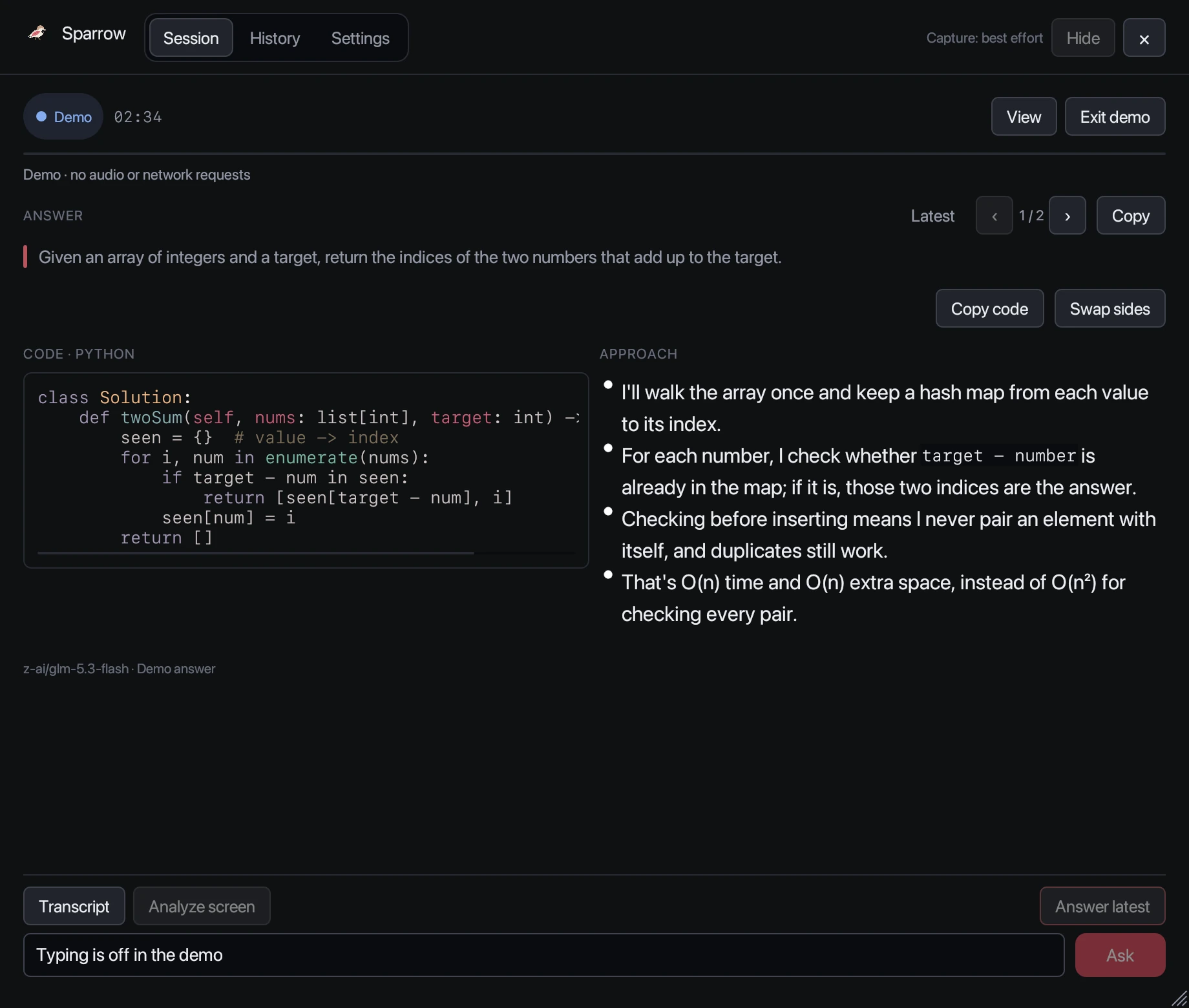The width and height of the screenshot is (1189, 1008).
Task: Click the inline 'target - number' code snippet
Action: tap(998, 456)
